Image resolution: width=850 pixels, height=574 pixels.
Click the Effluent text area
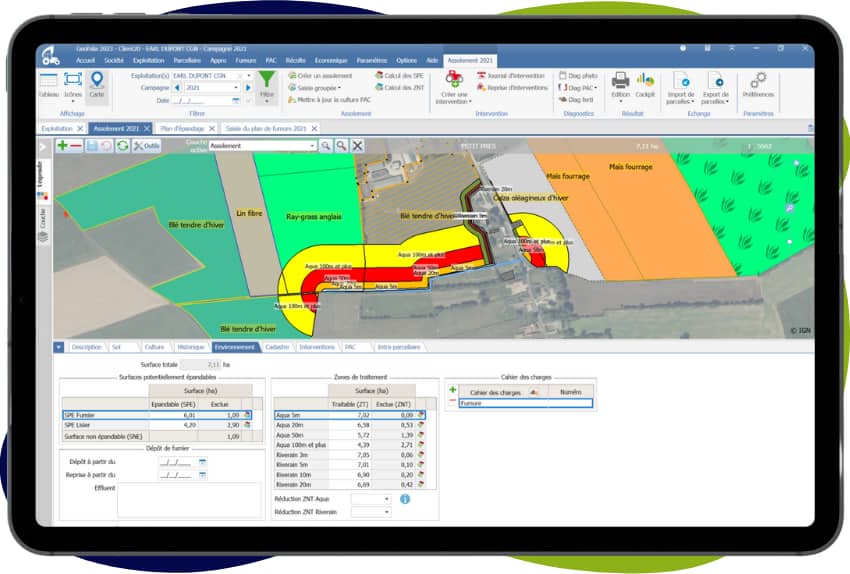pos(191,500)
